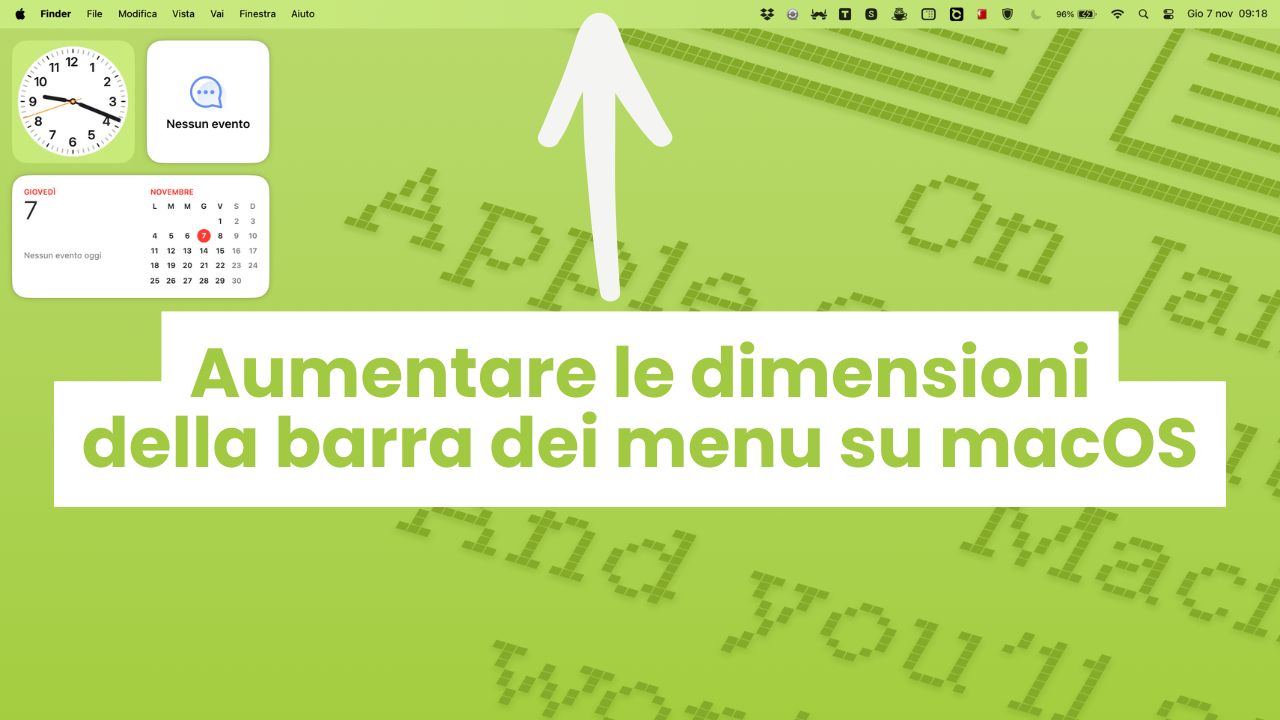Open Control Center
The image size is (1280, 720).
[1168, 14]
